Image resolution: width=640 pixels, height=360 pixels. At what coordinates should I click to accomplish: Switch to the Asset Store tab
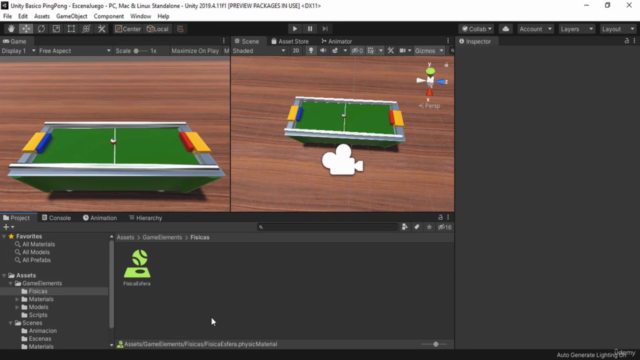[290, 41]
